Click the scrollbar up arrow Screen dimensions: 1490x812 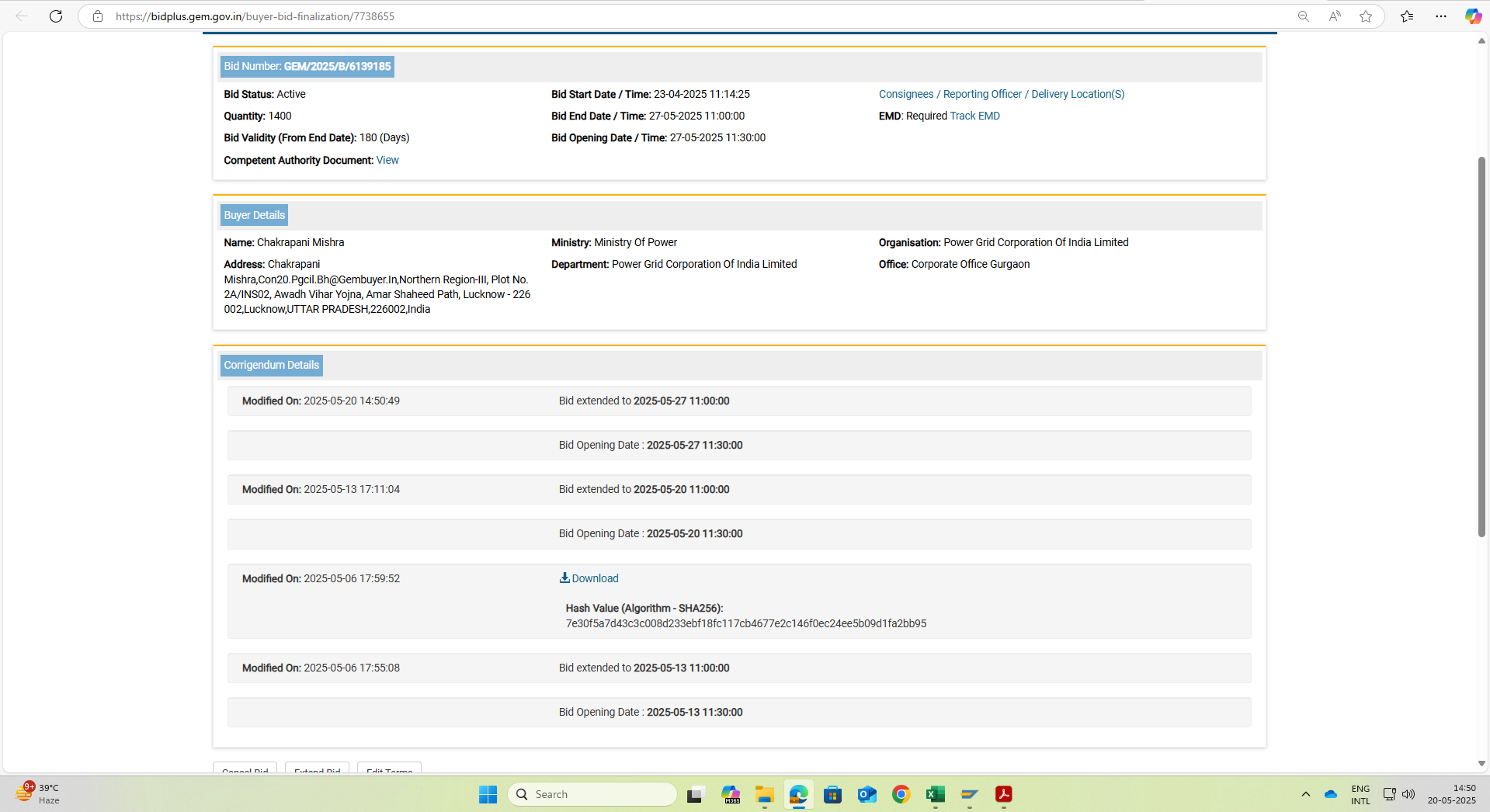pos(1481,41)
